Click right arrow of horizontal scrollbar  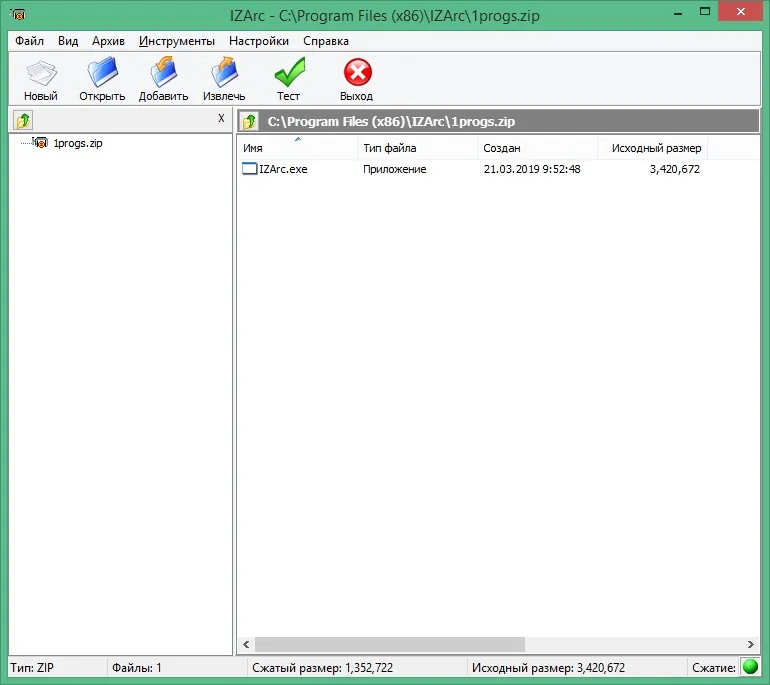click(x=750, y=644)
